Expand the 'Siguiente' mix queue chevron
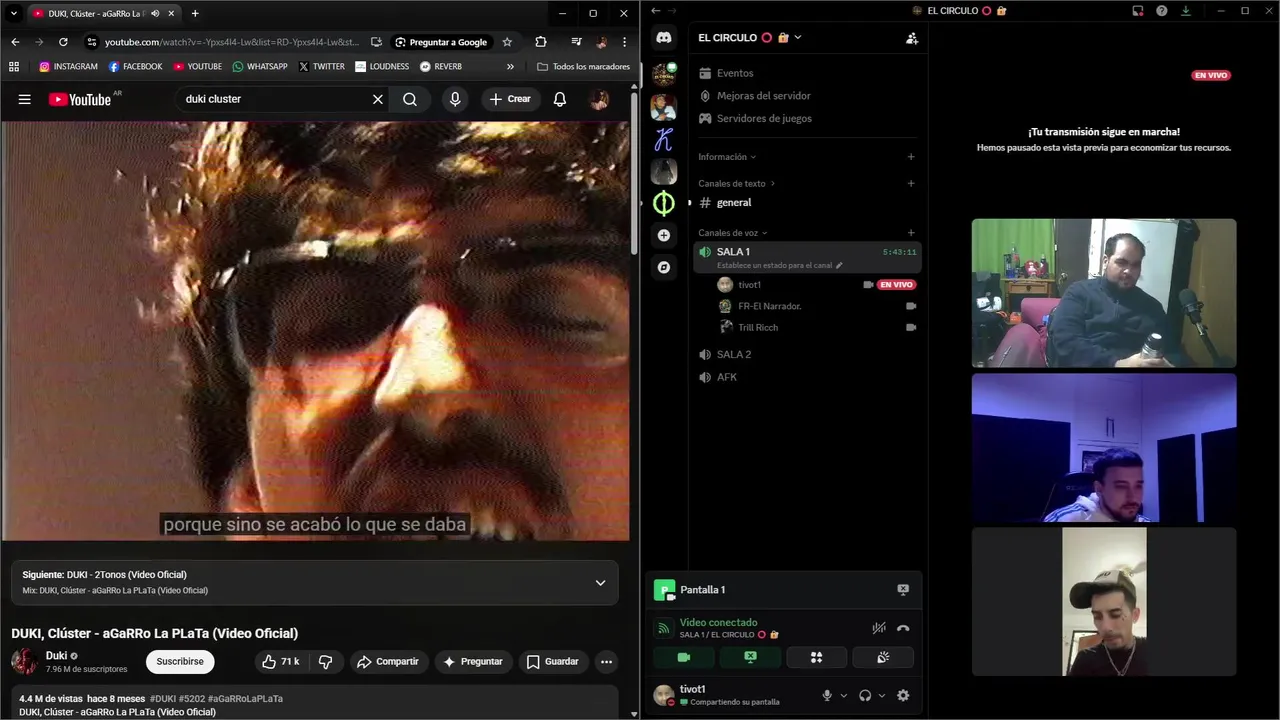Screen dimensions: 1280x720 click(x=600, y=583)
